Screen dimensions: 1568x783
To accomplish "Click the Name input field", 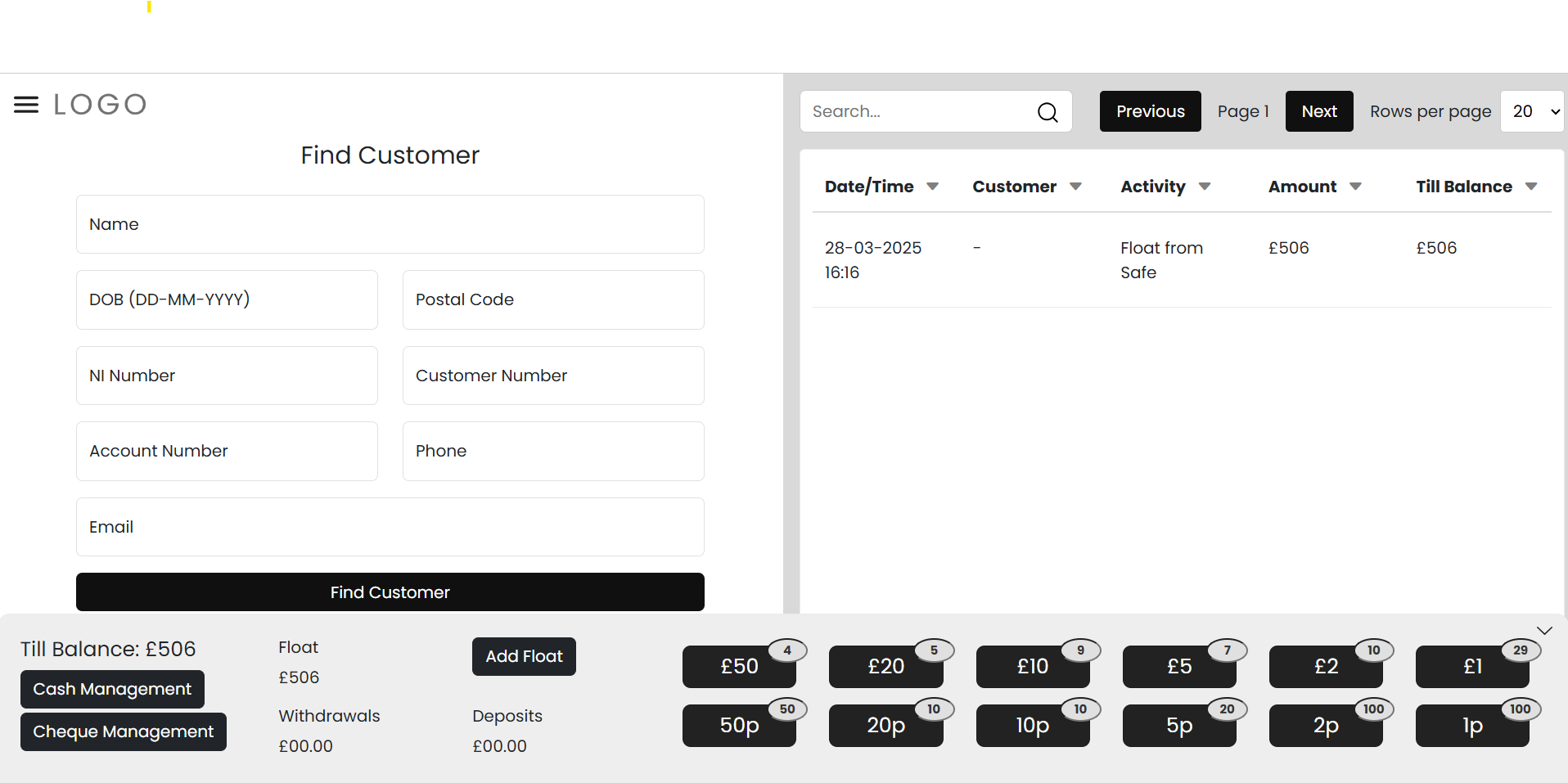I will pyautogui.click(x=390, y=224).
